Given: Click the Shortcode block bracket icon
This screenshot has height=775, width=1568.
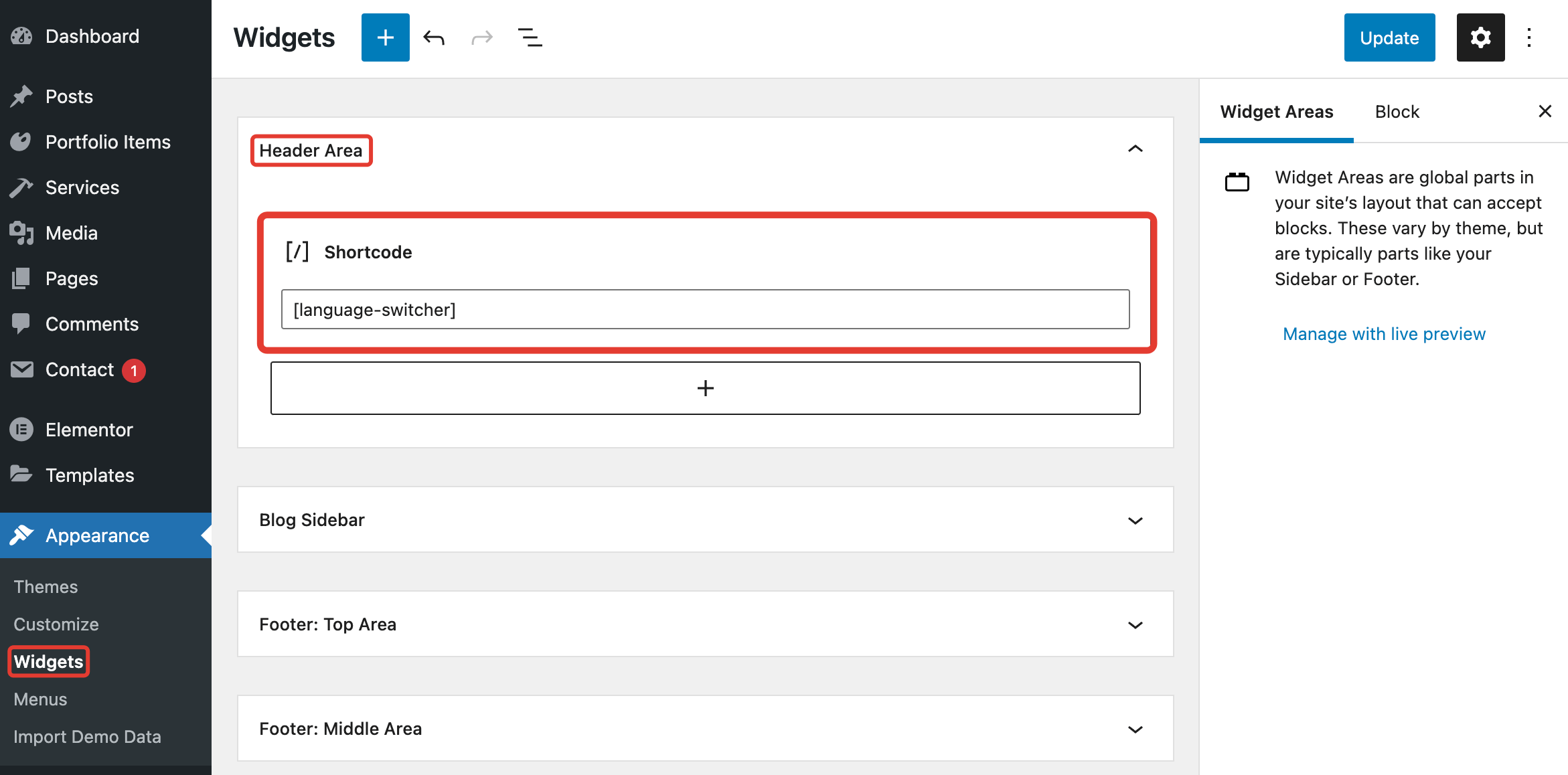Looking at the screenshot, I should (297, 252).
